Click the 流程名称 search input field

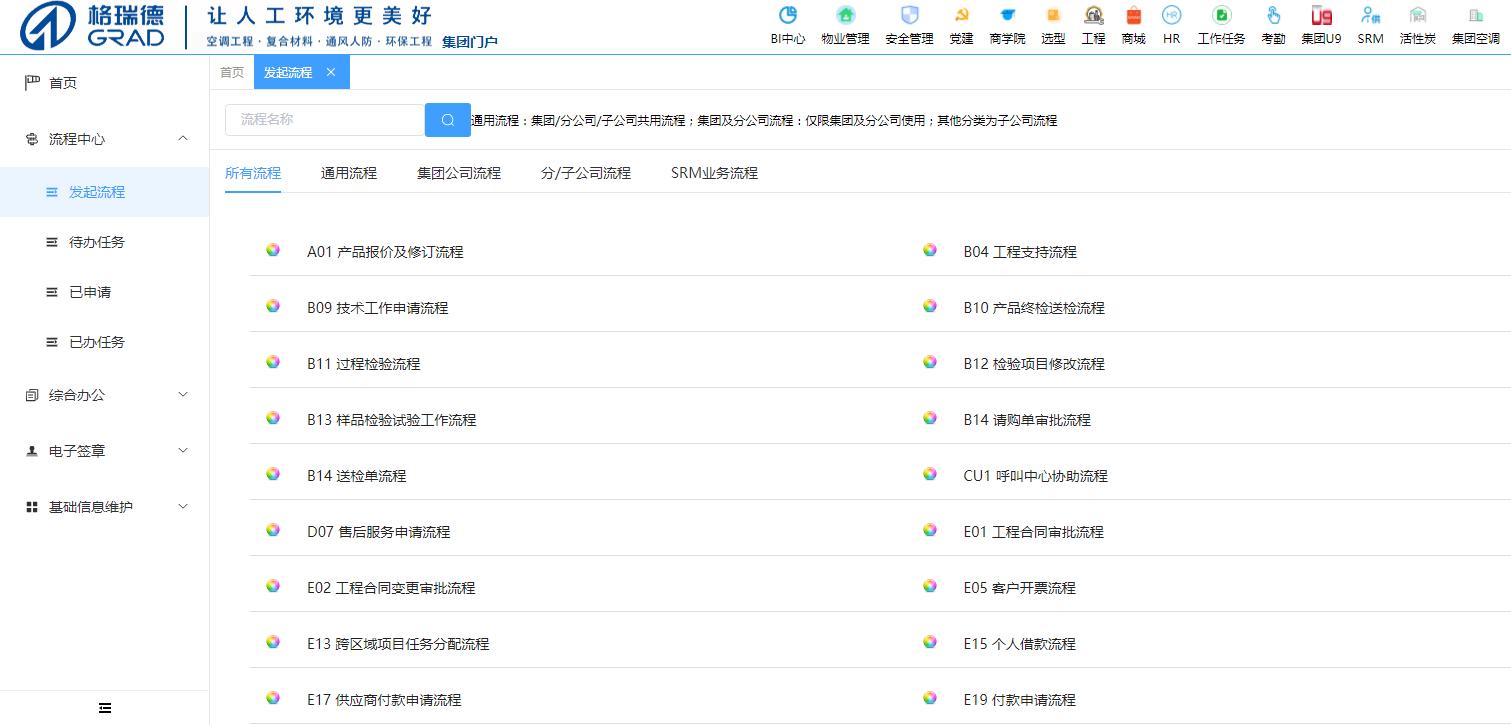click(325, 120)
